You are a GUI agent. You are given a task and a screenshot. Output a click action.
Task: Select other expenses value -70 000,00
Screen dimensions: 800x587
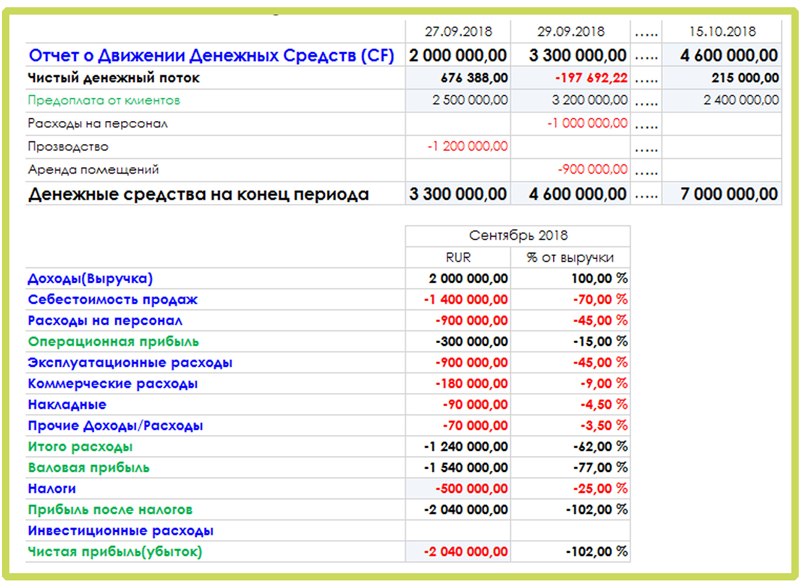click(458, 425)
